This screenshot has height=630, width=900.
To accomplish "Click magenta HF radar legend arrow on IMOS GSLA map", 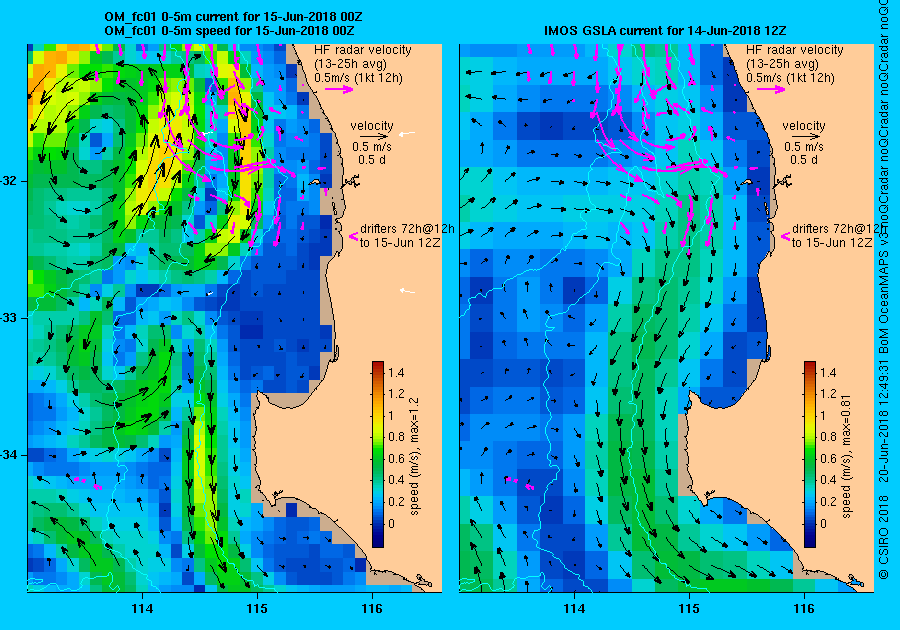I will click(x=771, y=89).
